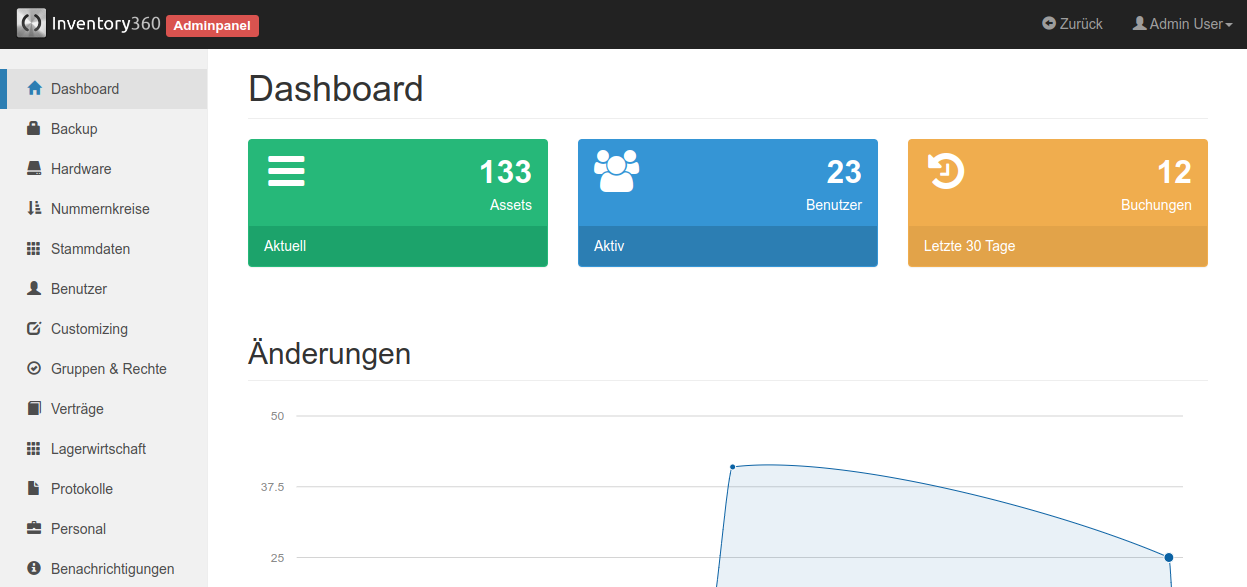Click the Zurück link in top bar
This screenshot has width=1247, height=587.
1072,24
